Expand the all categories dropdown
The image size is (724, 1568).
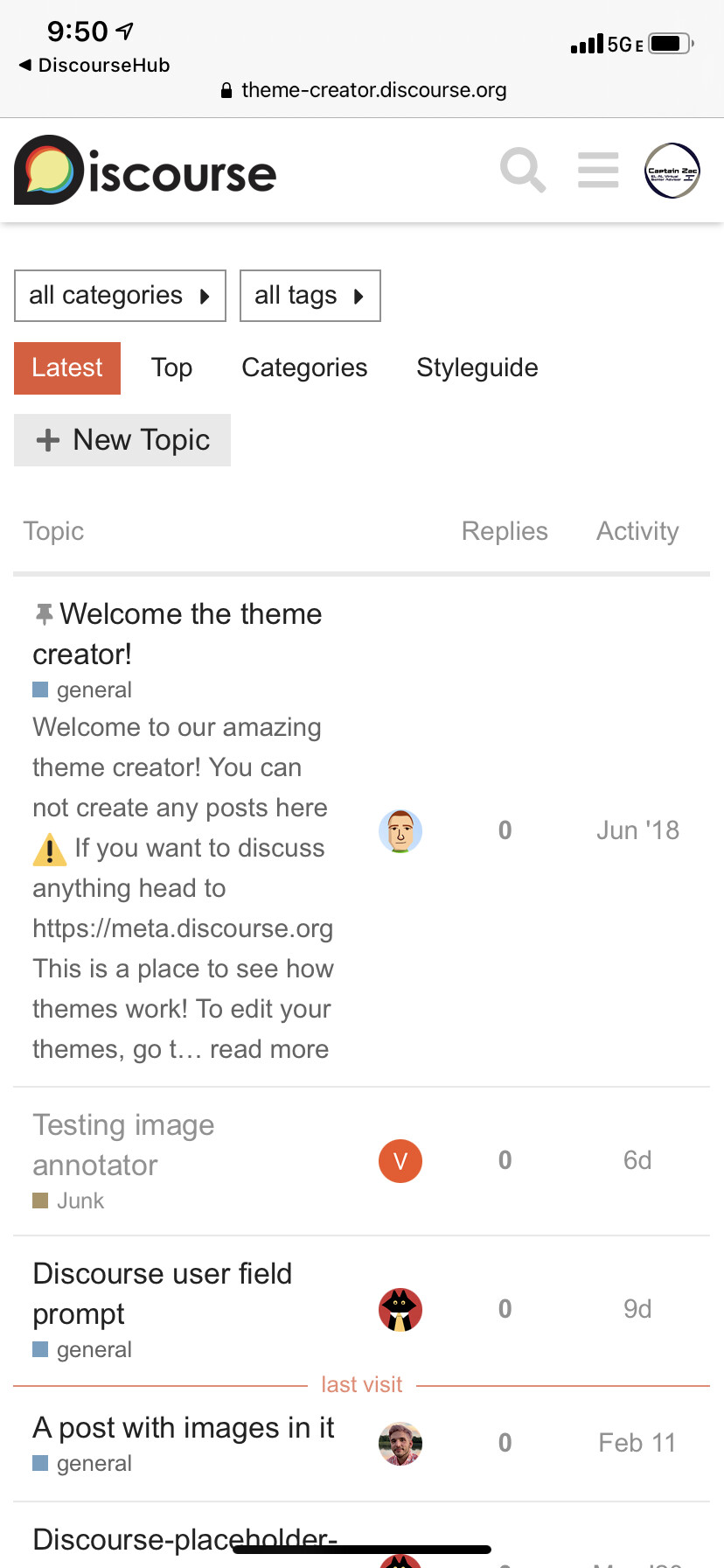click(120, 296)
